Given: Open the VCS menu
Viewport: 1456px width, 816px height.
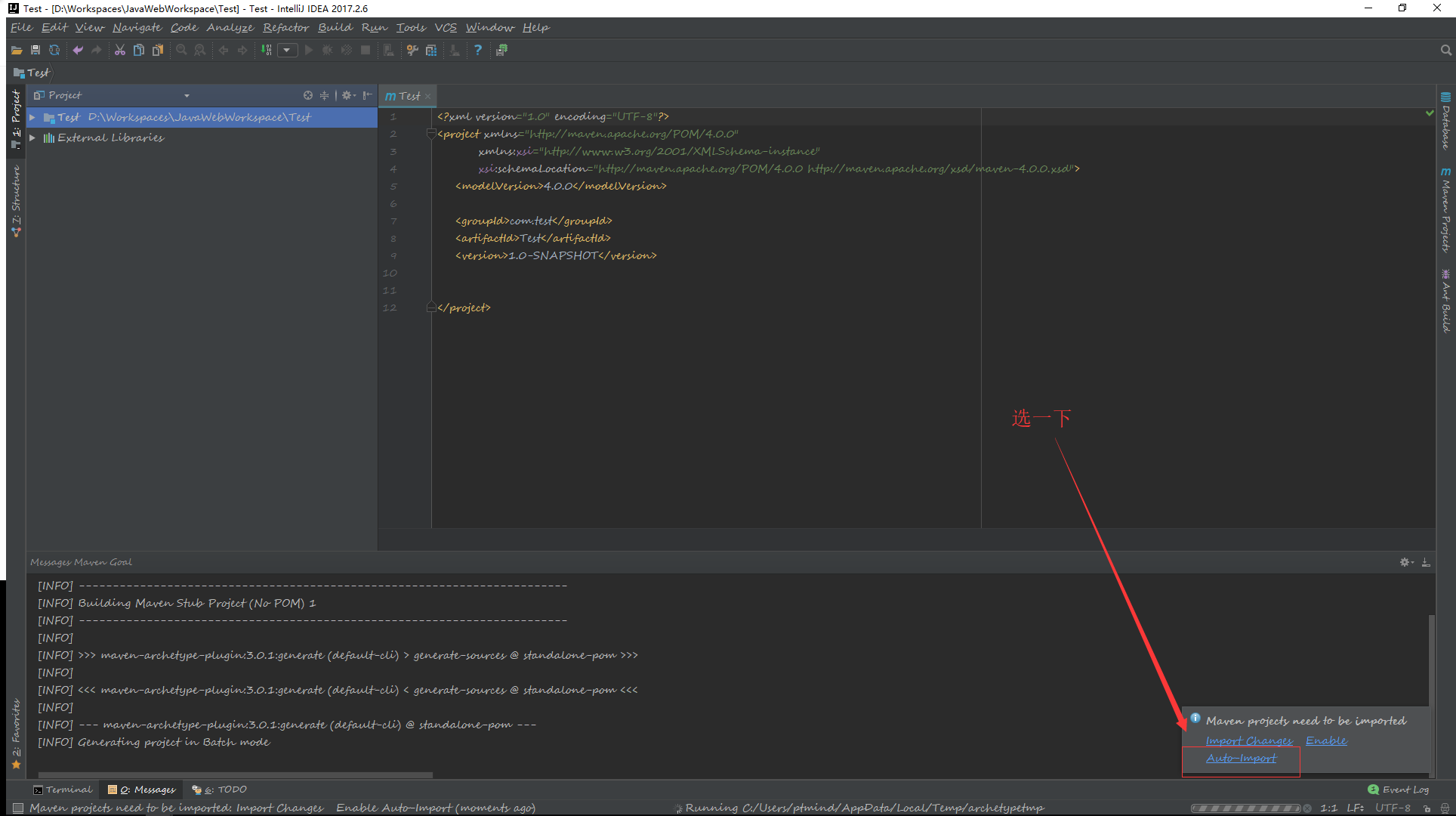Looking at the screenshot, I should click(446, 27).
